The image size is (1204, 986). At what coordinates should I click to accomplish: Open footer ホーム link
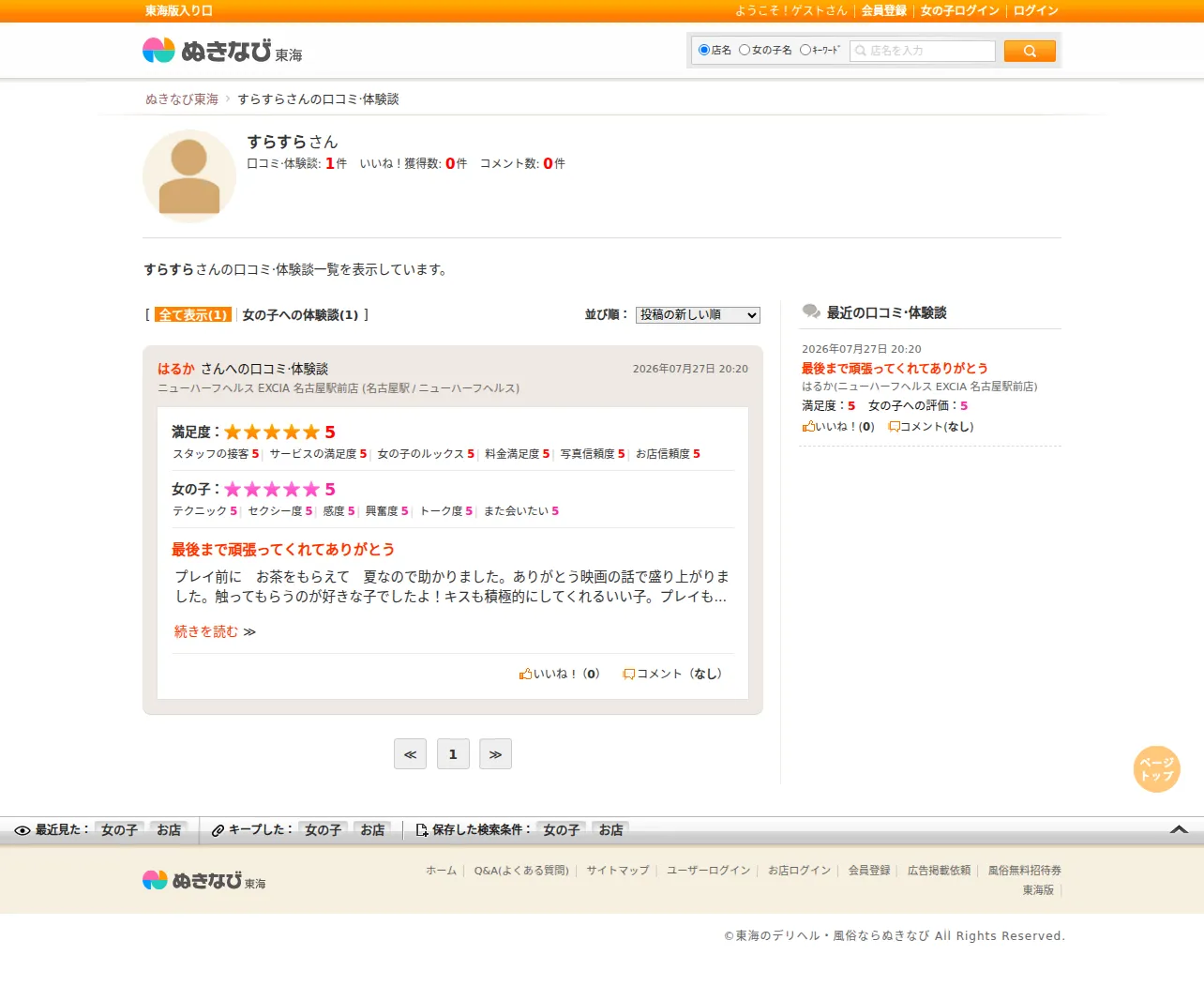(441, 871)
